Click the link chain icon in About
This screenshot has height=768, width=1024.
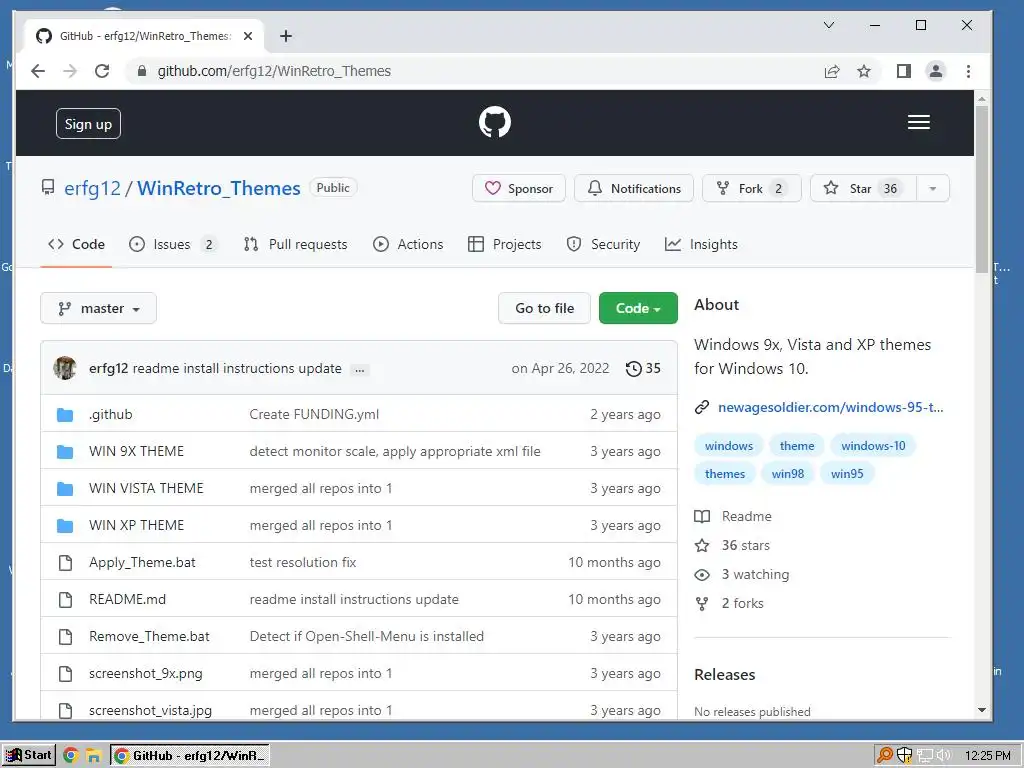tap(702, 408)
